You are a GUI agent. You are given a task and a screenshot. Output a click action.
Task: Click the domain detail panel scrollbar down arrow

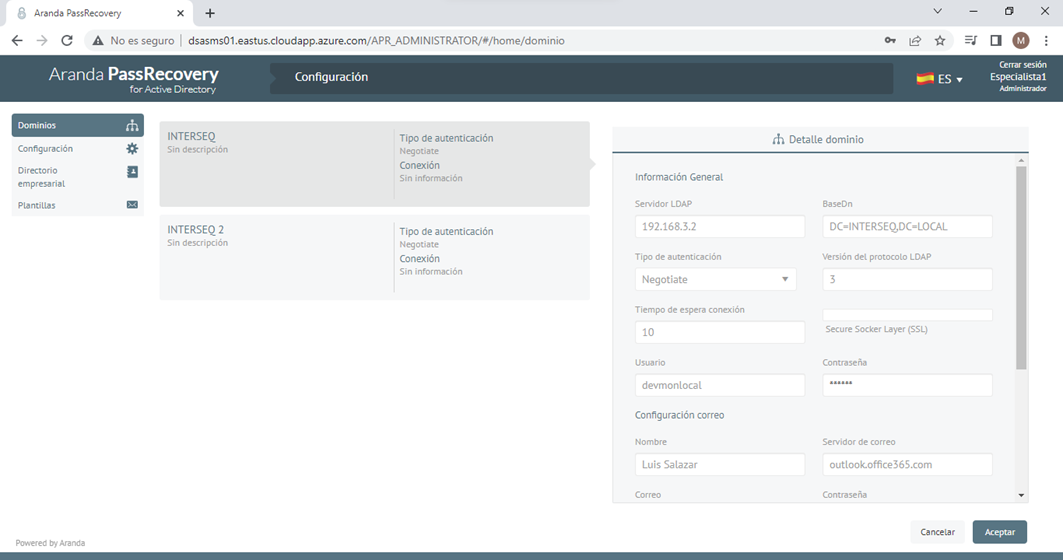coord(1021,495)
